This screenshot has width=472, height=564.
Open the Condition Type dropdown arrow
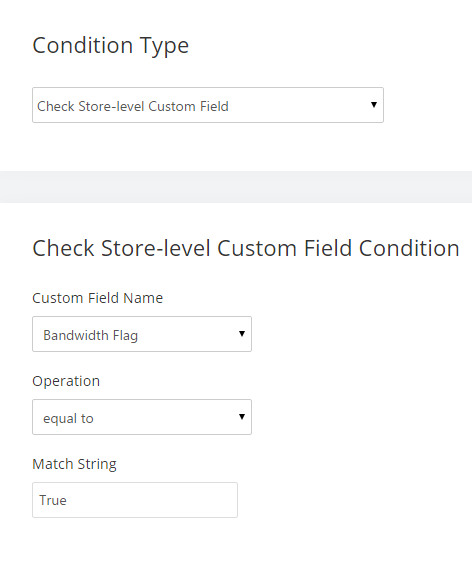click(374, 105)
